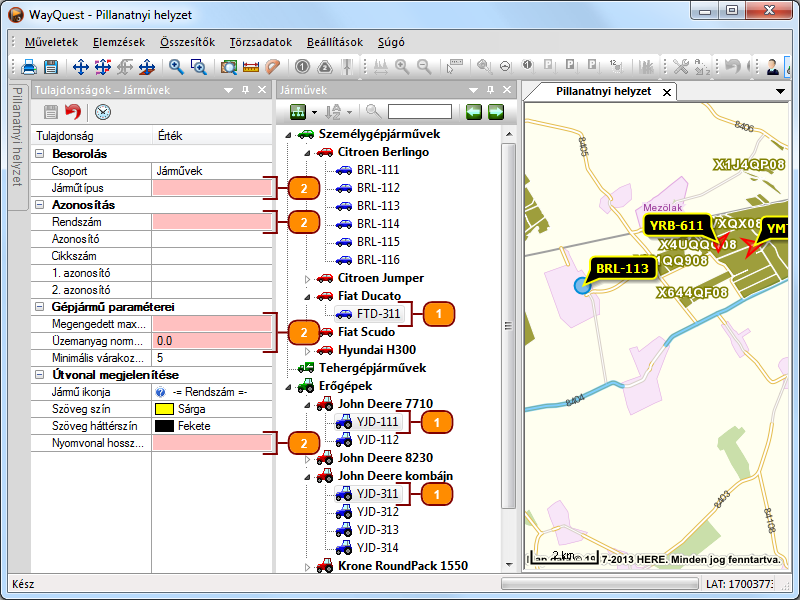The height and width of the screenshot is (600, 800).
Task: Click the BRL-113 label on the map
Action: [x=623, y=268]
